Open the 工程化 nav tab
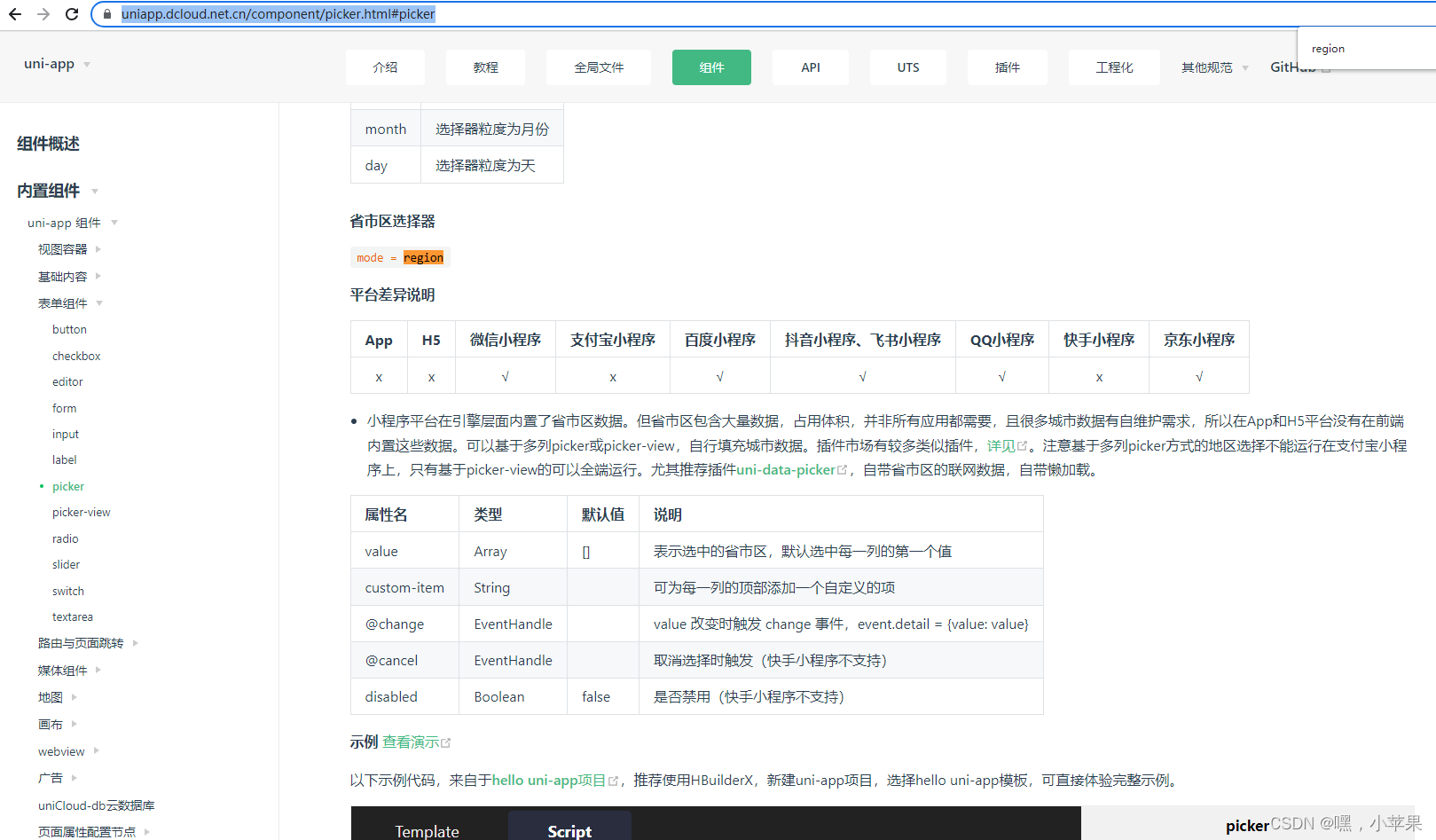Image resolution: width=1436 pixels, height=840 pixels. [x=1114, y=67]
